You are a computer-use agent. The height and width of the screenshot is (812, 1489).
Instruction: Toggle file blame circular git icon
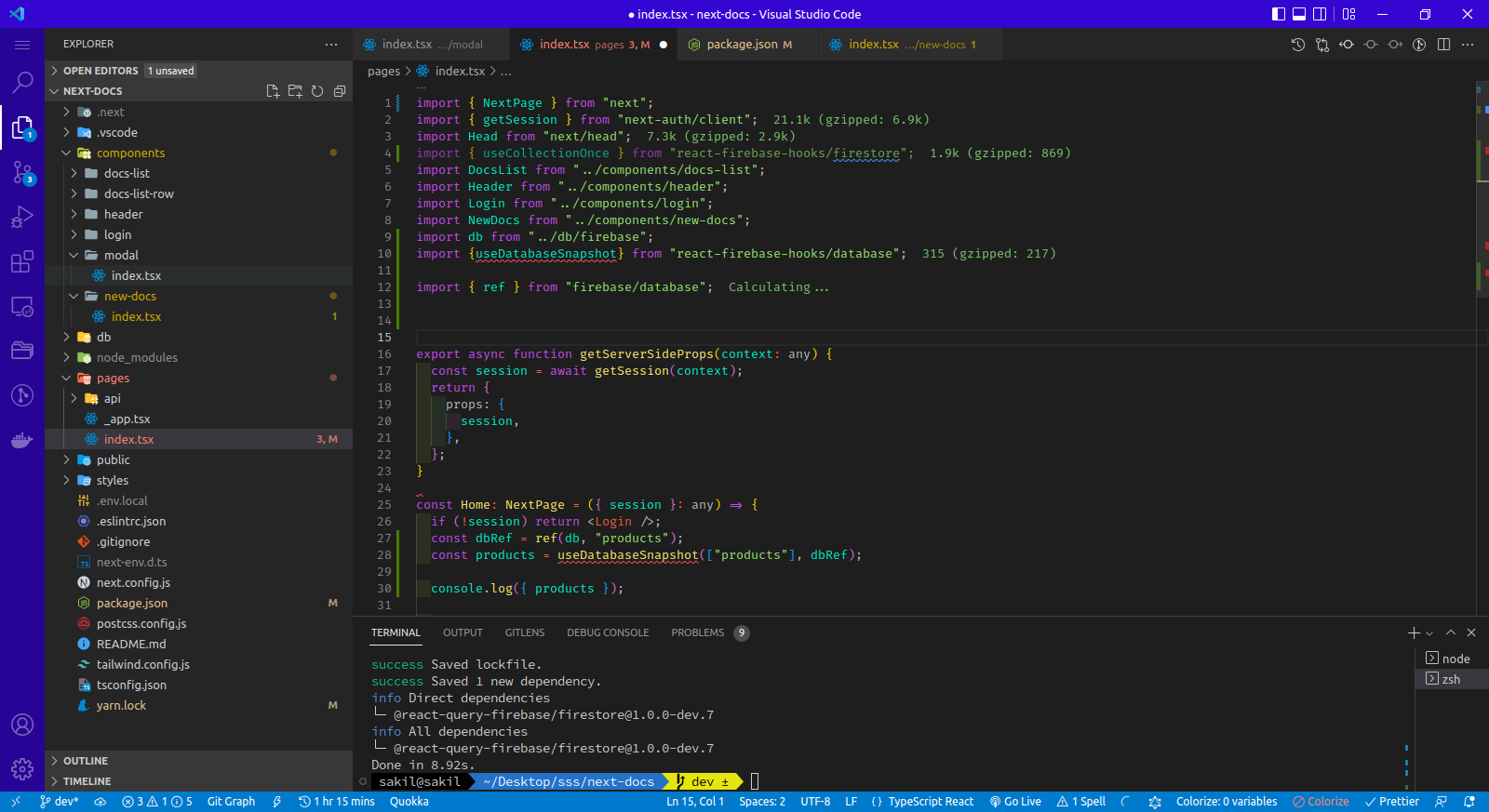click(1419, 45)
